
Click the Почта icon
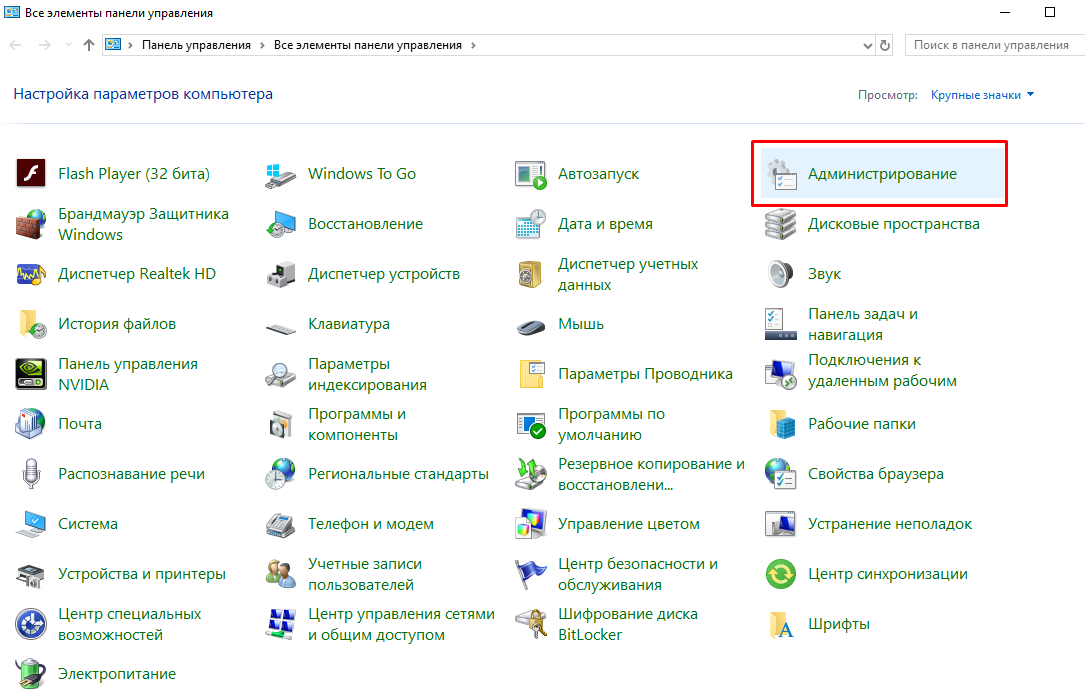[31, 423]
